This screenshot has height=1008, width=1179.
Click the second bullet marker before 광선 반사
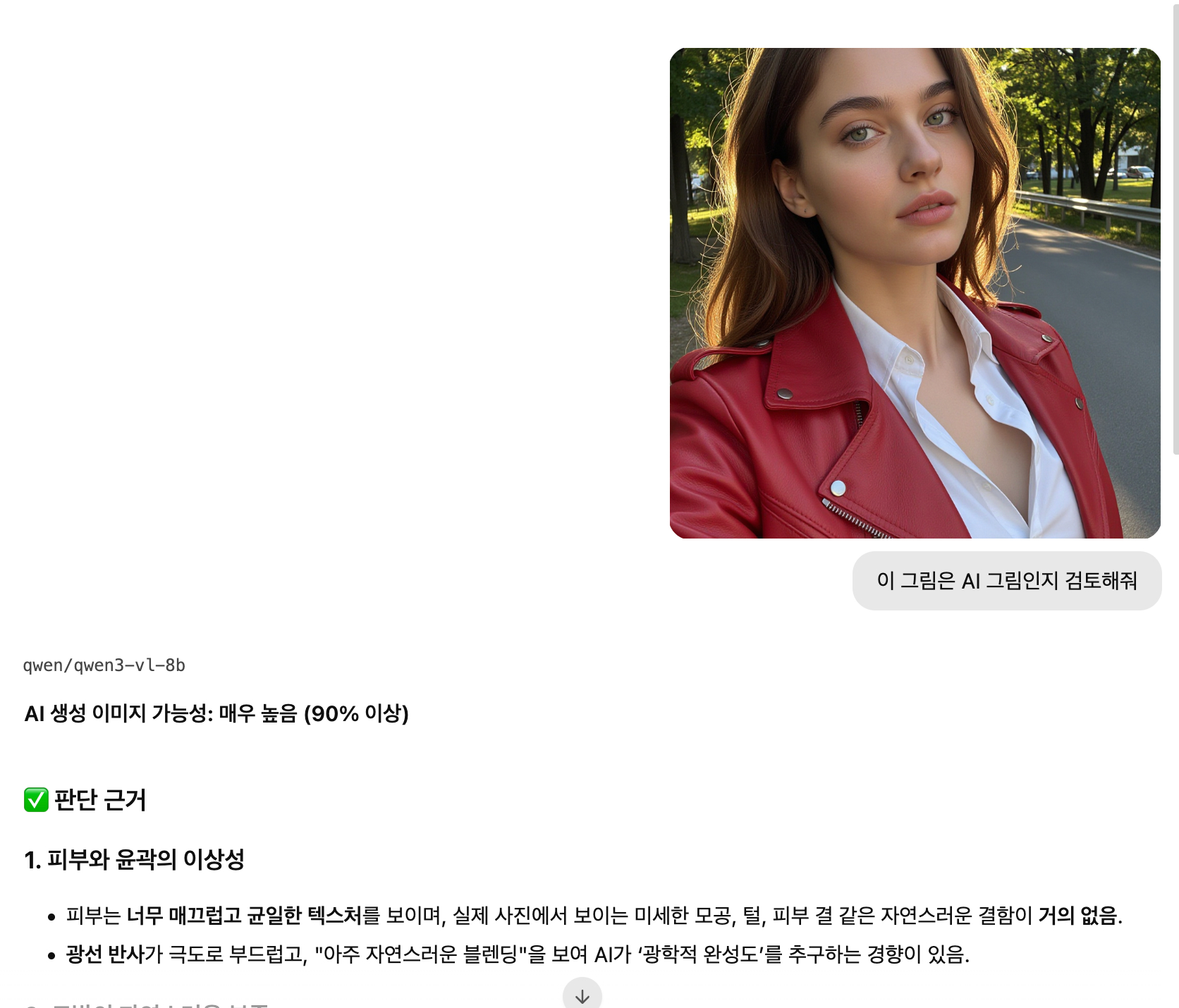click(51, 956)
